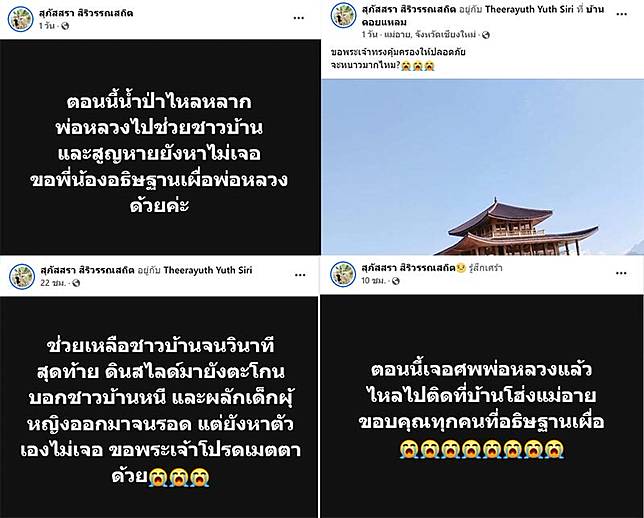Open tagged Theerayuth Yuth Siri in bottom-left post
This screenshot has height=518, width=644.
tap(208, 270)
